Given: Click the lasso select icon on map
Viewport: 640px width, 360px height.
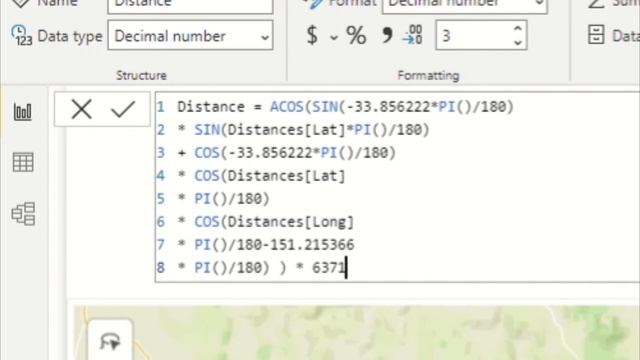Looking at the screenshot, I should pos(110,341).
